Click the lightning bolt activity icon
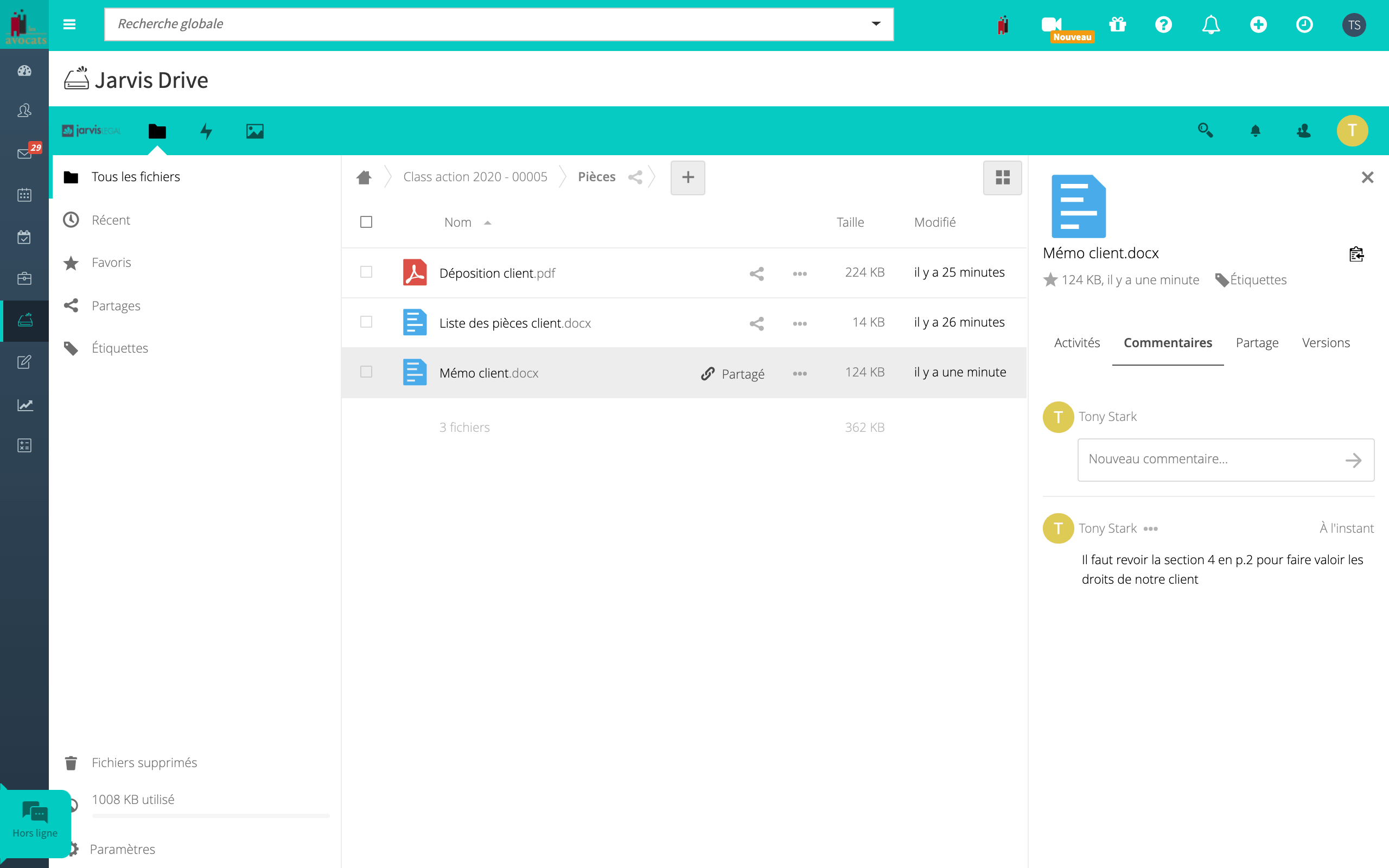The height and width of the screenshot is (868, 1389). point(207,131)
